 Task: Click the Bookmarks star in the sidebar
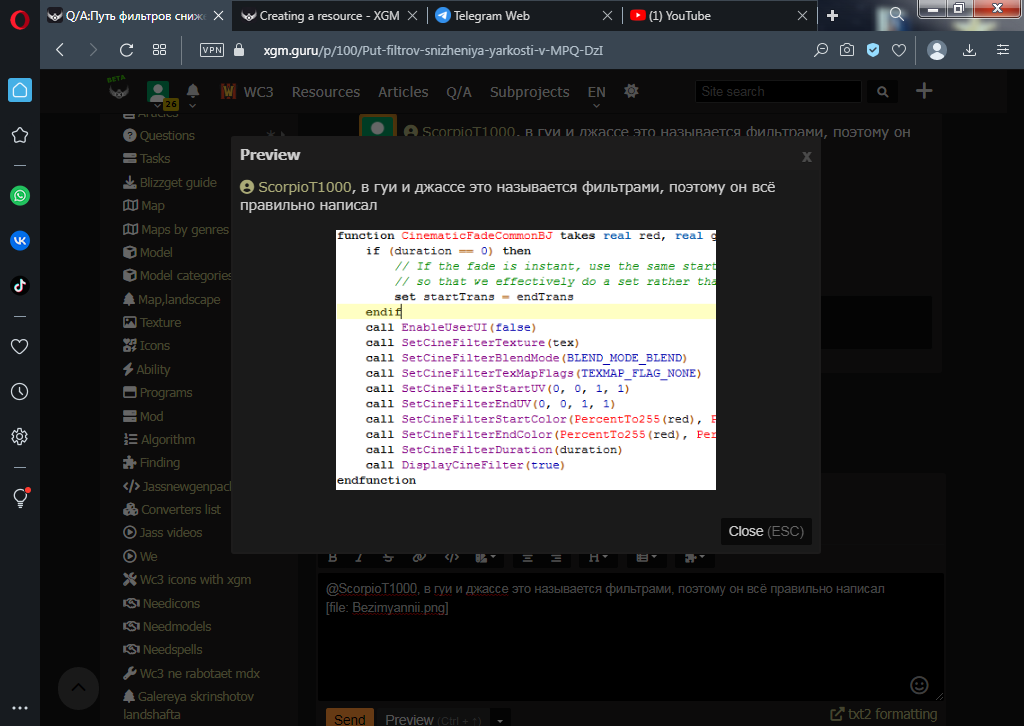tap(20, 135)
